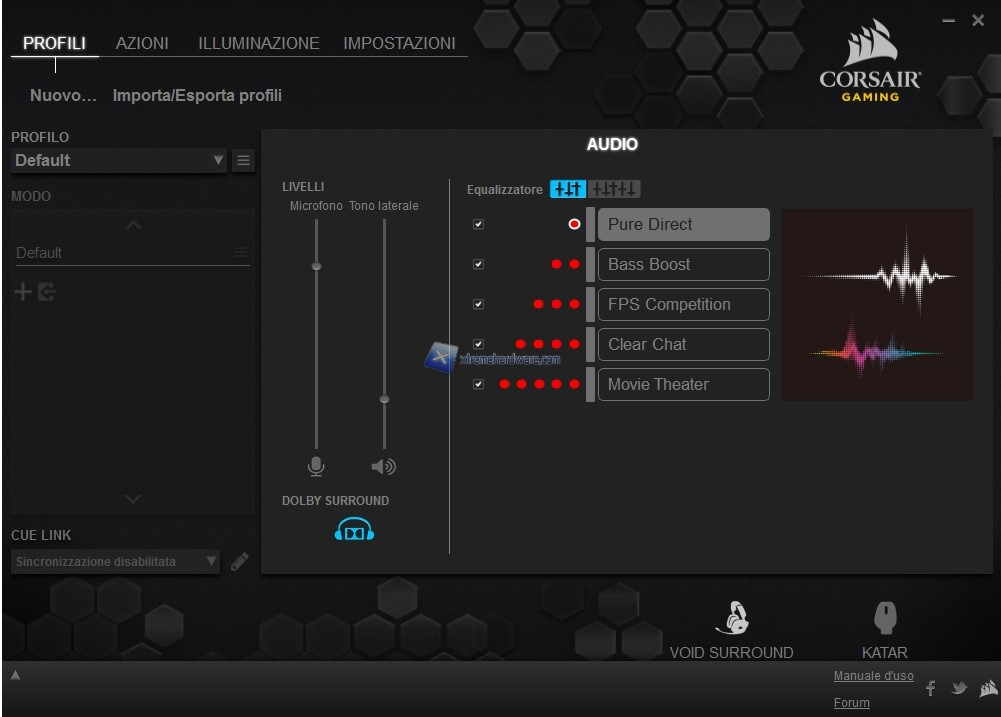1001x717 pixels.
Task: Click the Microfono level slider handle
Action: click(x=316, y=266)
